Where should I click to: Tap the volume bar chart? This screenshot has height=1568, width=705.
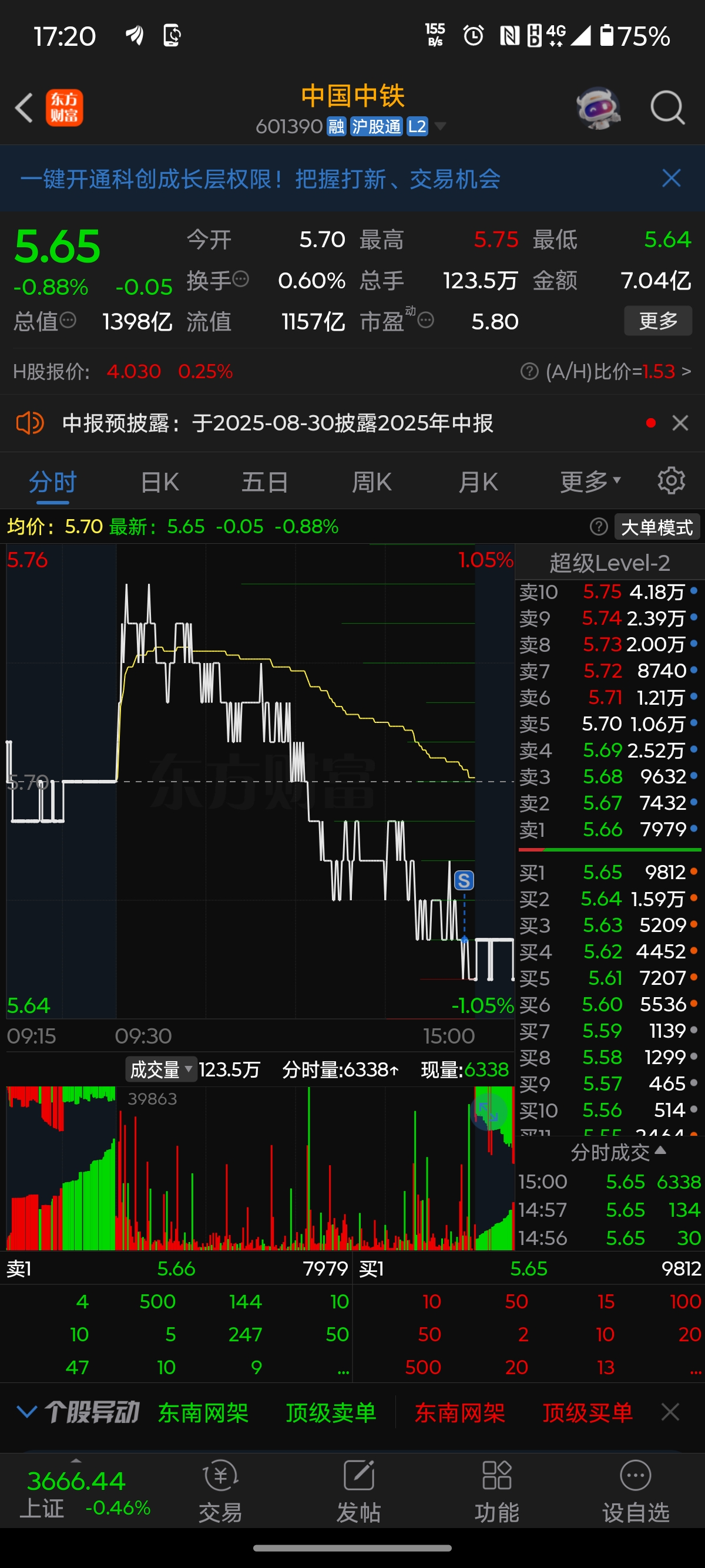coord(260,1169)
